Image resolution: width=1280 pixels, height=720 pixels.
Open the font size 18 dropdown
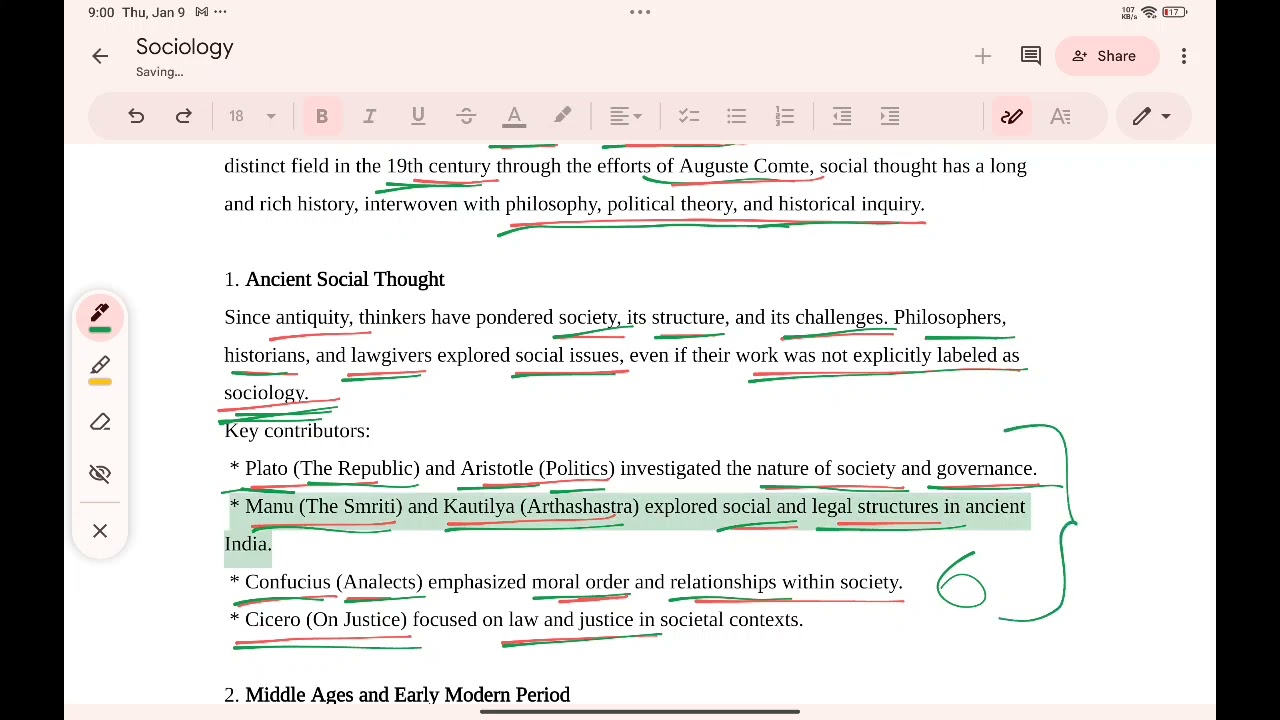click(x=252, y=116)
